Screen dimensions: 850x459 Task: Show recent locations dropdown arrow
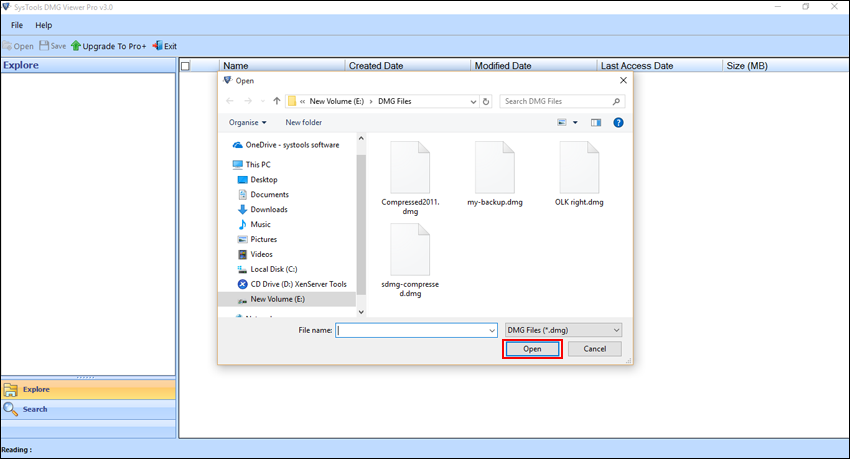[x=263, y=101]
